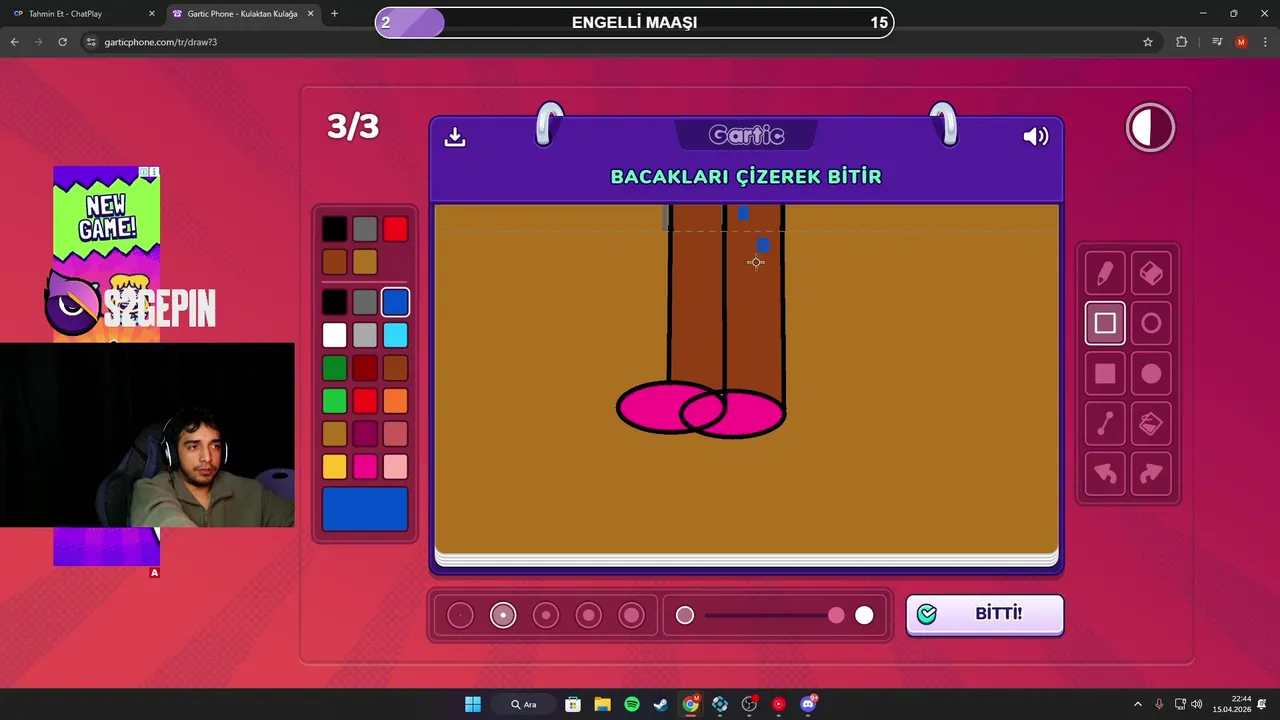Select the straight line tool

click(x=1105, y=424)
